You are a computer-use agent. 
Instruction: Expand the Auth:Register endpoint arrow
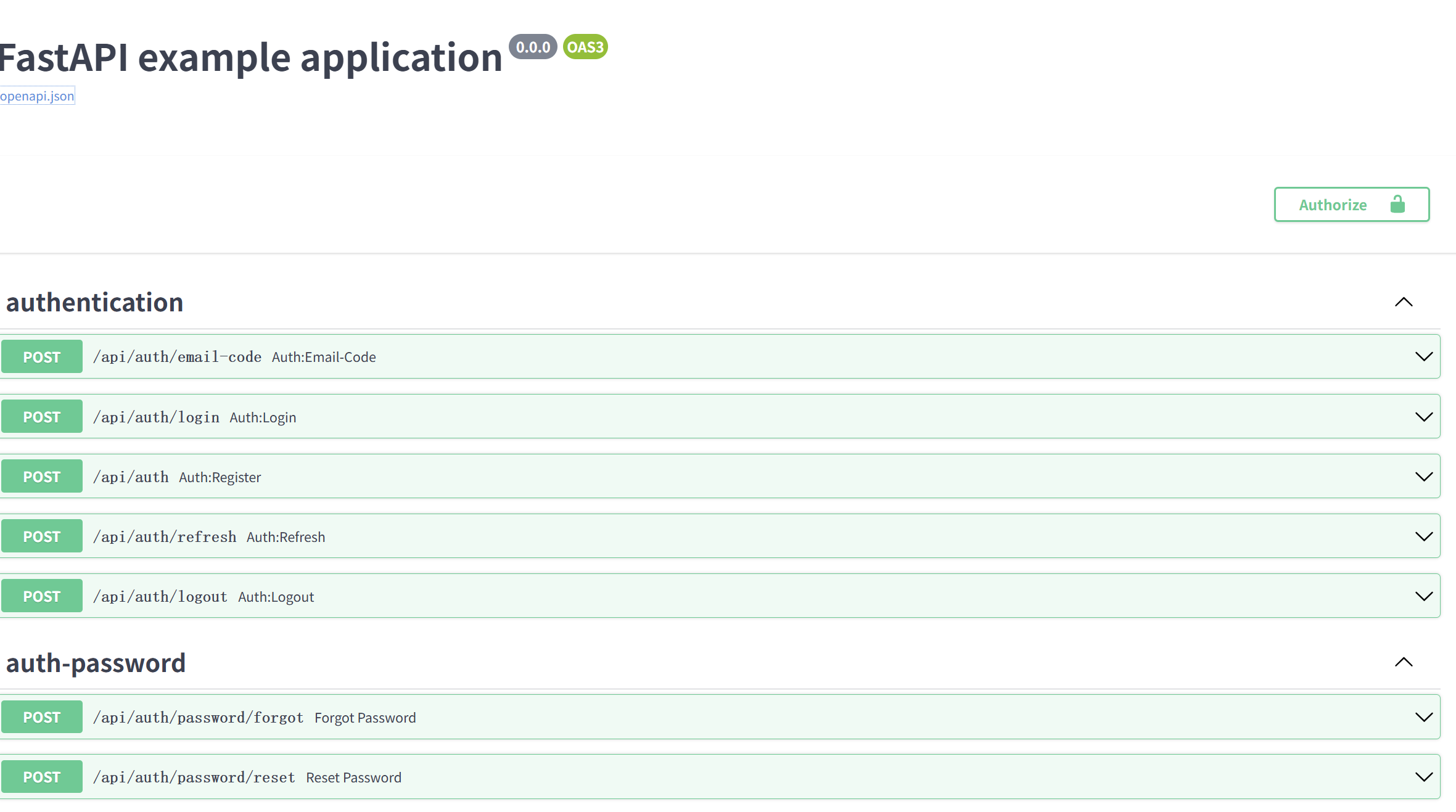[1423, 477]
